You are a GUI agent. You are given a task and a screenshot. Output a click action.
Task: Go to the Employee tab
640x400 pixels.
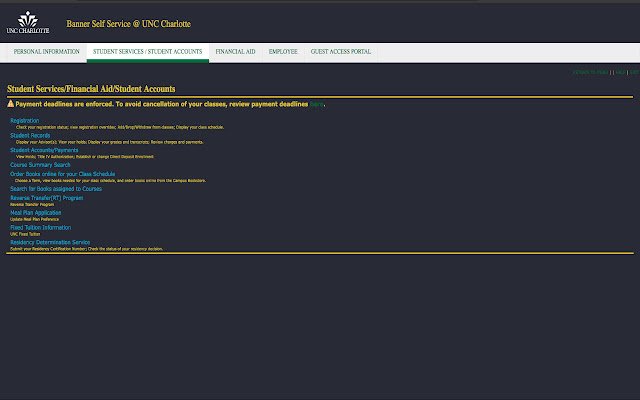[x=283, y=52]
